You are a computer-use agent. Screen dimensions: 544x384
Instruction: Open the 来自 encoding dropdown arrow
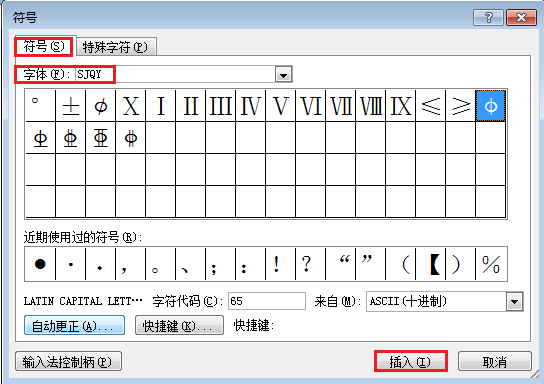515,301
